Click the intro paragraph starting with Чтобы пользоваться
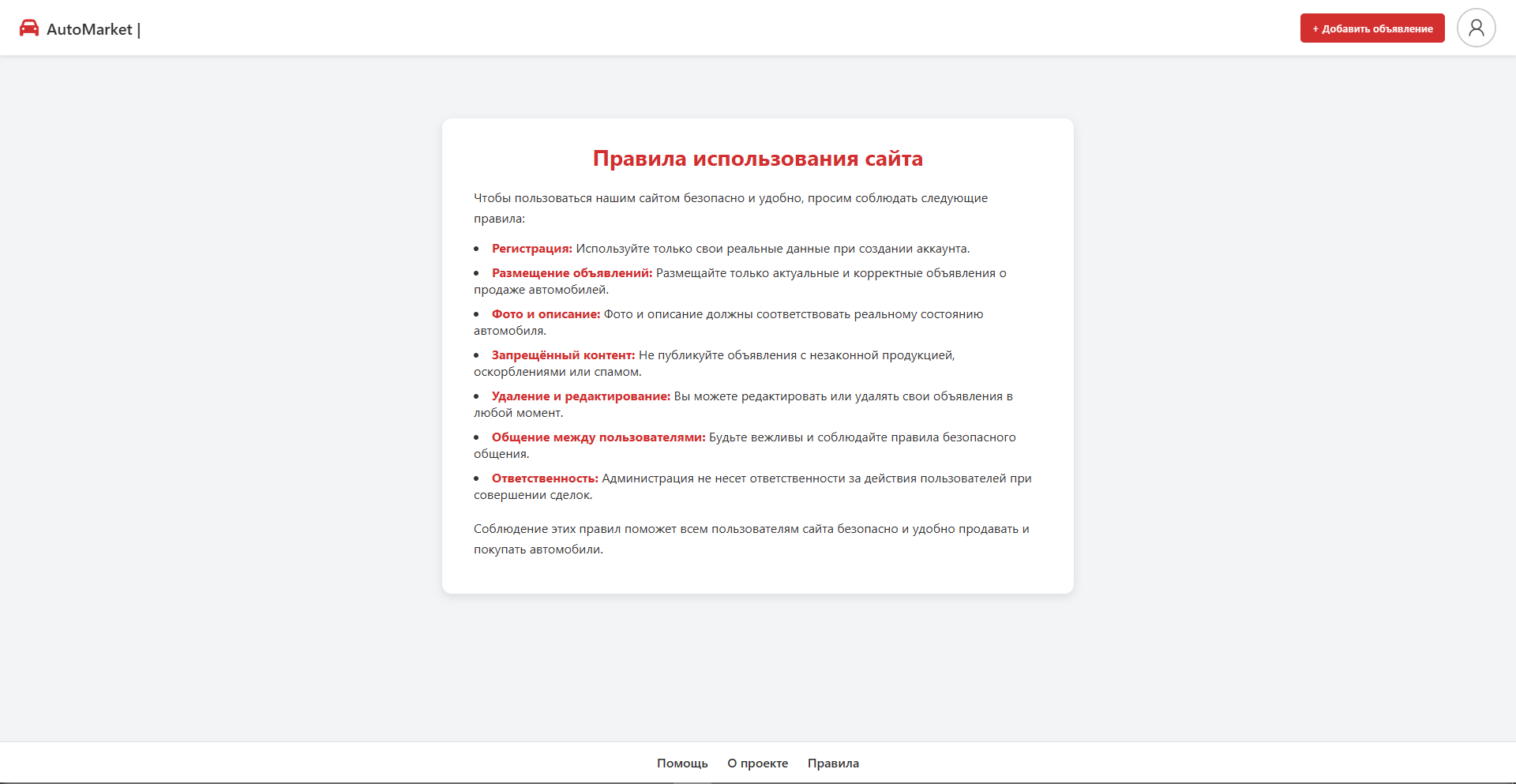The height and width of the screenshot is (784, 1516). click(x=730, y=198)
